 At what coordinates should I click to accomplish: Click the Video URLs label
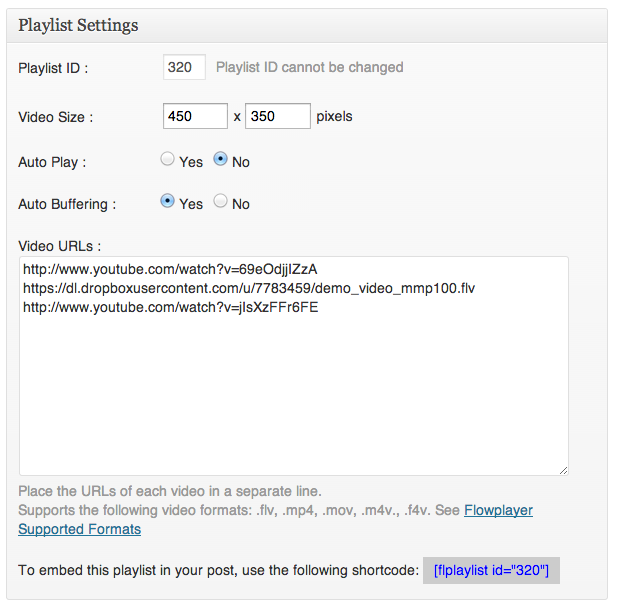[x=59, y=246]
